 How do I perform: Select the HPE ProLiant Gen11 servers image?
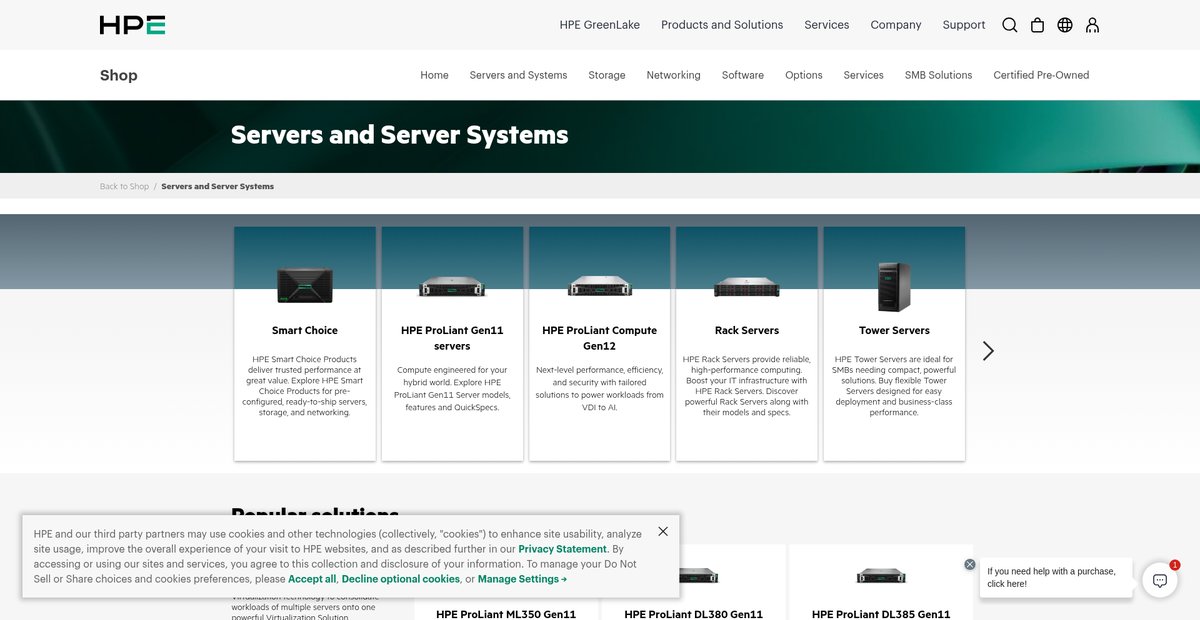(452, 287)
